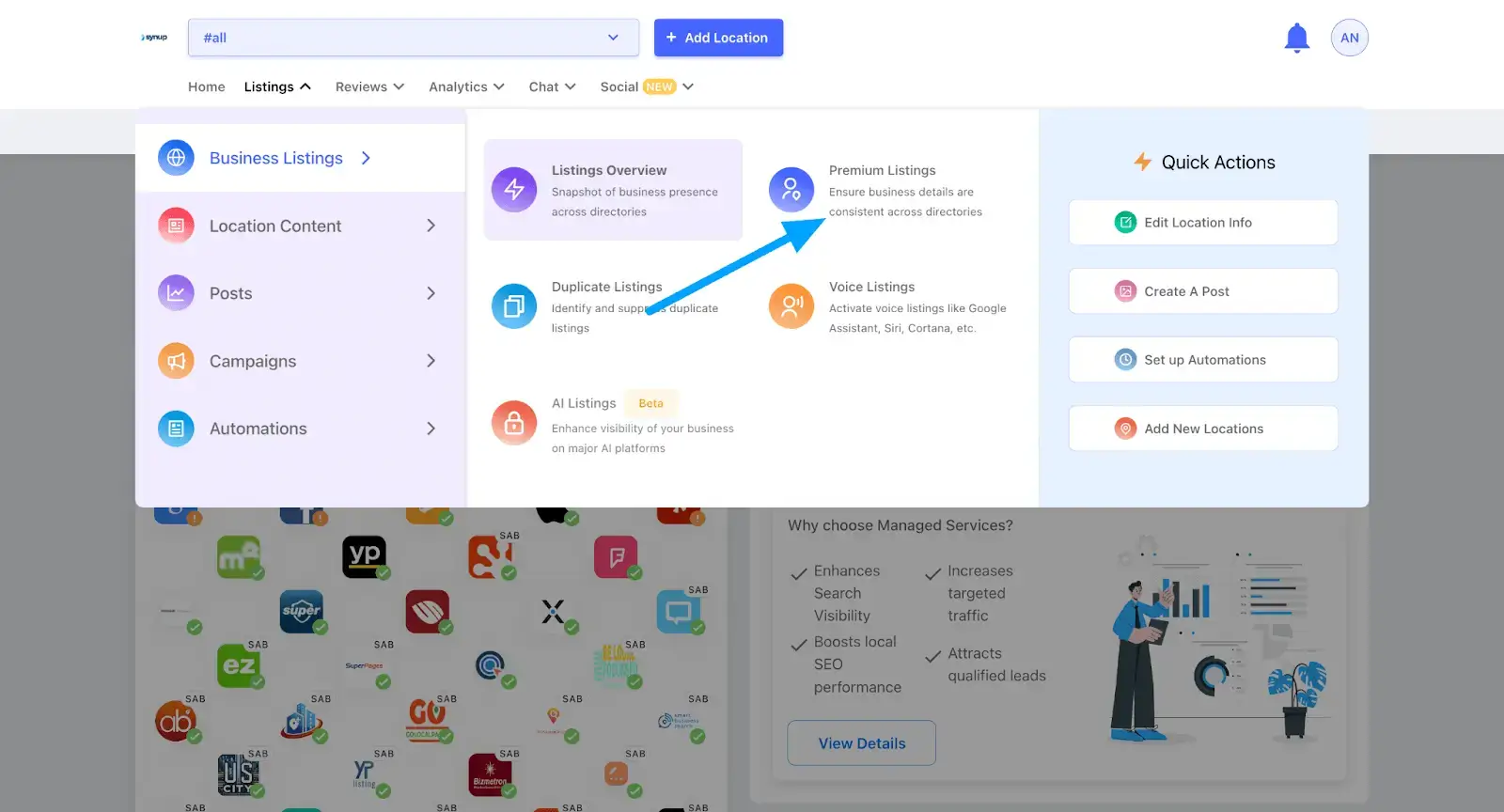Click the AI Listings lock icon
The image size is (1504, 812).
pos(514,423)
